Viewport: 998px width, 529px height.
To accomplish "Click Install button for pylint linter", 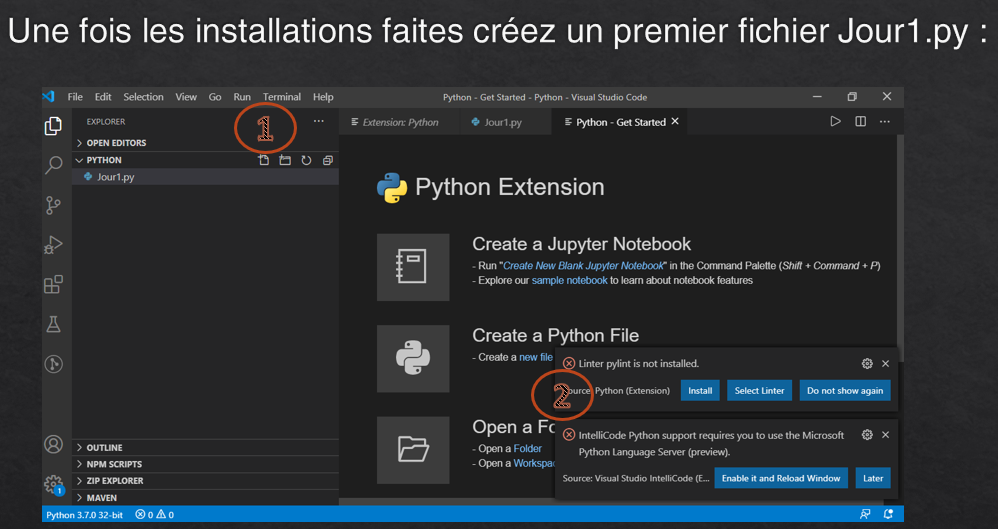I will [700, 391].
